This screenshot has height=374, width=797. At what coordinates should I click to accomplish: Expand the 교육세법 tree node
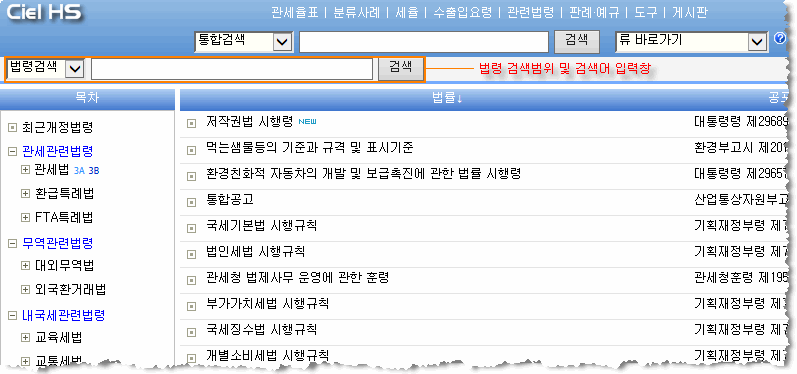tap(25, 337)
